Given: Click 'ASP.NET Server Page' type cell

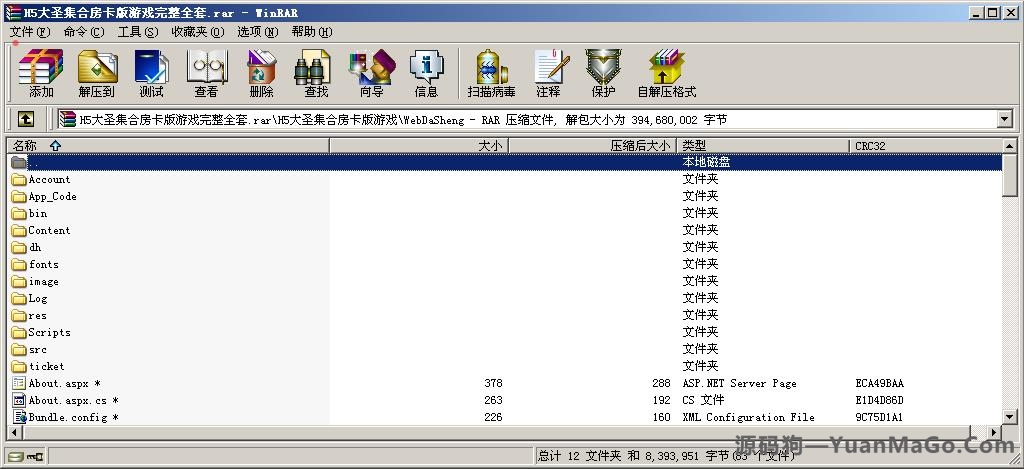Looking at the screenshot, I should pos(739,383).
